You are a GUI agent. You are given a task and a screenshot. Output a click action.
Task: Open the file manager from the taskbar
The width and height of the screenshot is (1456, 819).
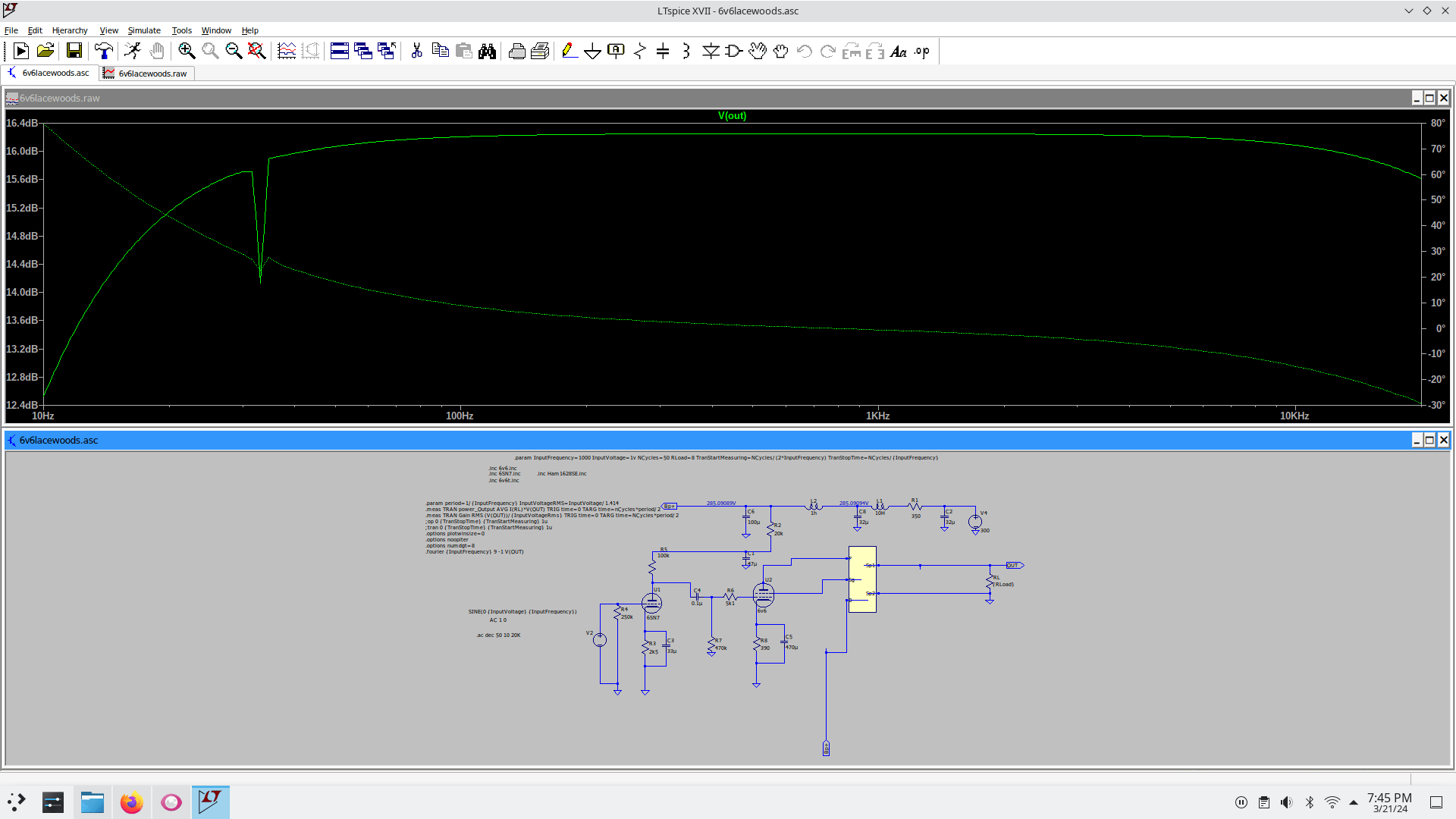coord(93,802)
